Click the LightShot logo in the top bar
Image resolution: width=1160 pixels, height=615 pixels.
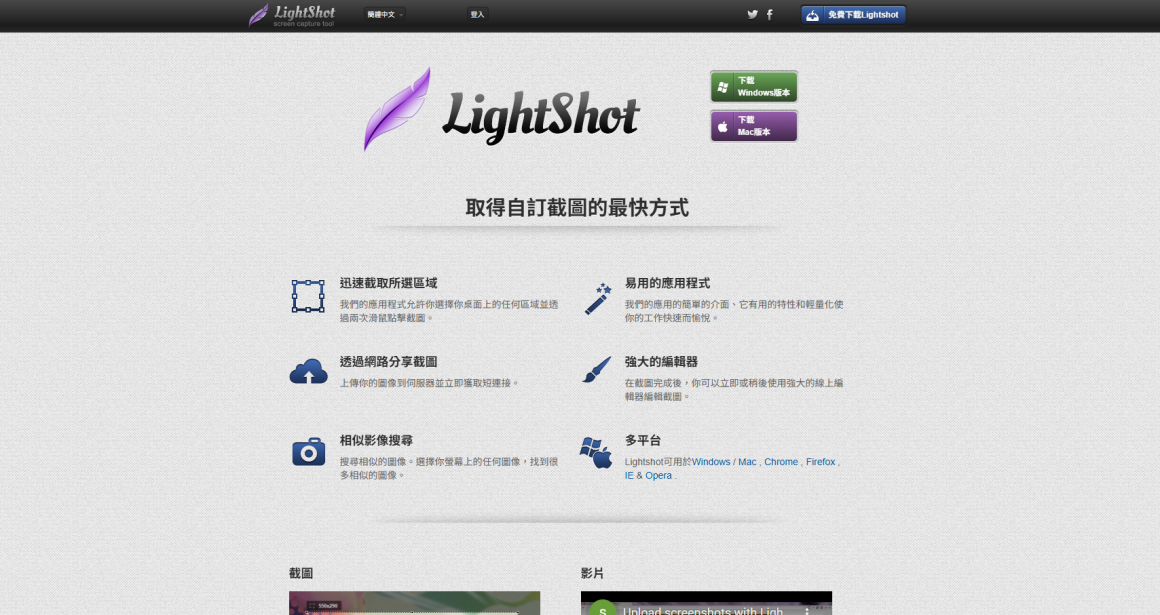292,15
